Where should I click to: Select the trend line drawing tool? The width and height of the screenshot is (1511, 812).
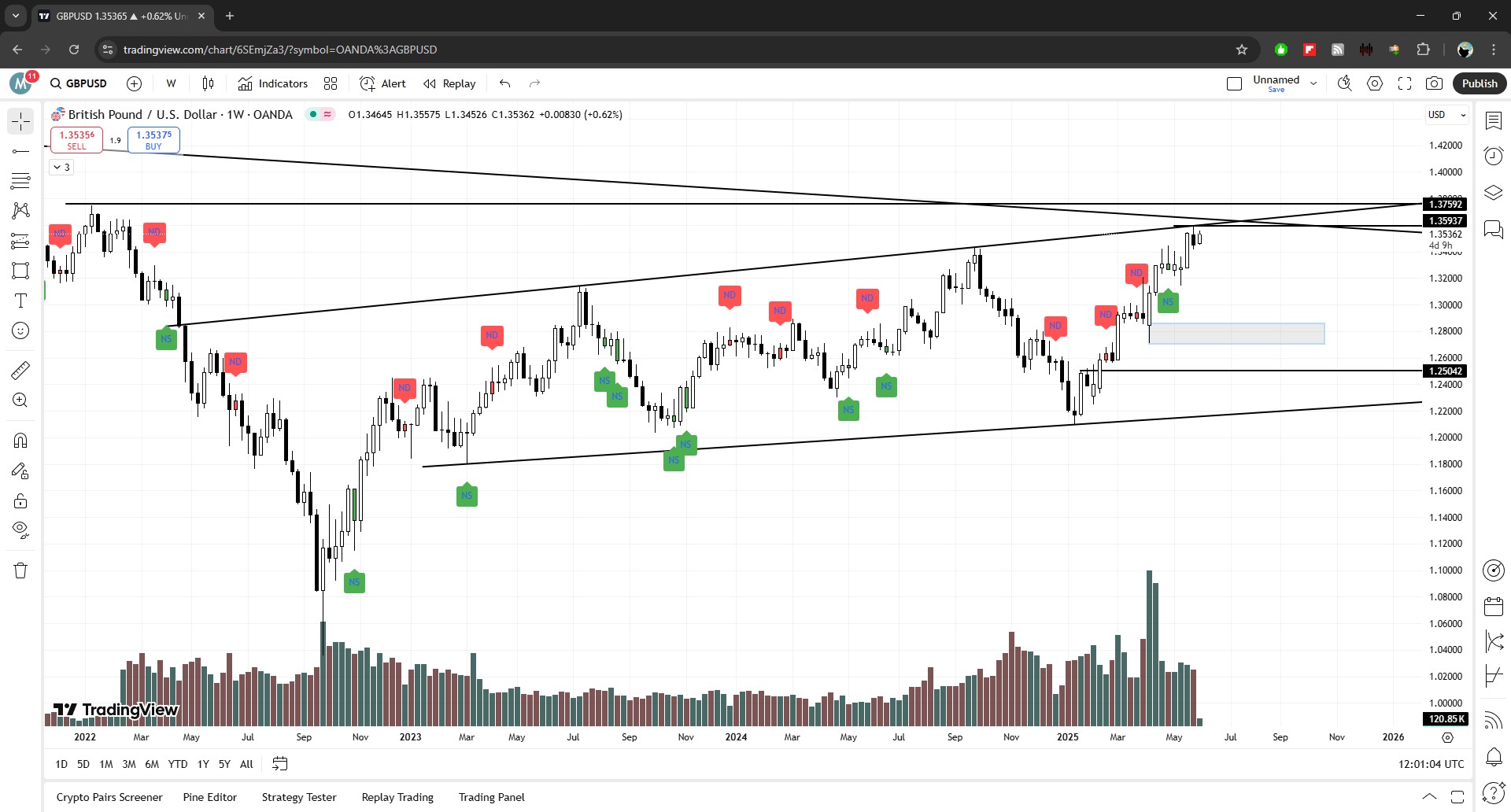20,151
